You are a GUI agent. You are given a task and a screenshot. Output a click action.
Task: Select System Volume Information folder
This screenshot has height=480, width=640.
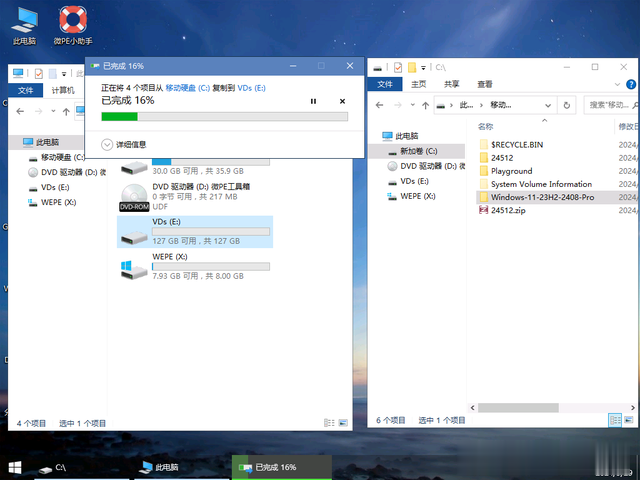coord(535,184)
